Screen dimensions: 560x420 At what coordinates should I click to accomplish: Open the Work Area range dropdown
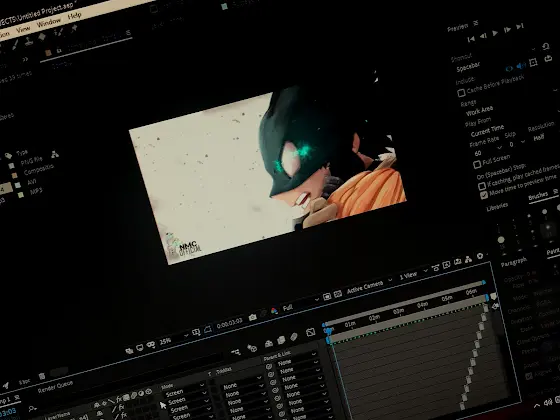click(x=480, y=111)
